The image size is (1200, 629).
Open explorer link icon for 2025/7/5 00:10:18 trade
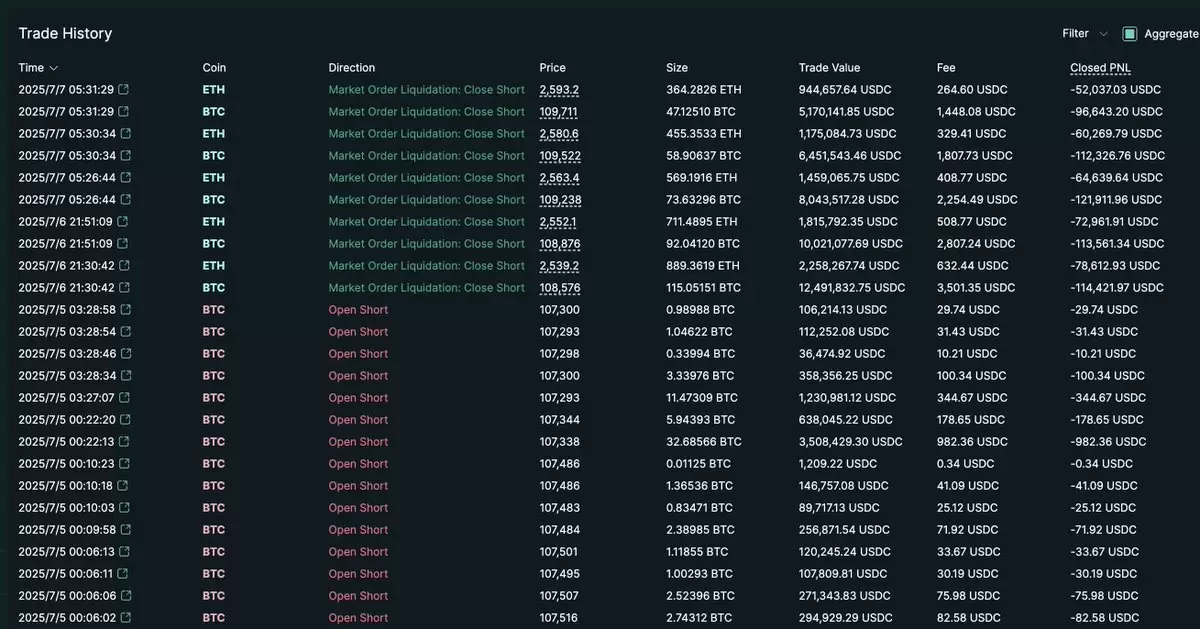pos(124,486)
